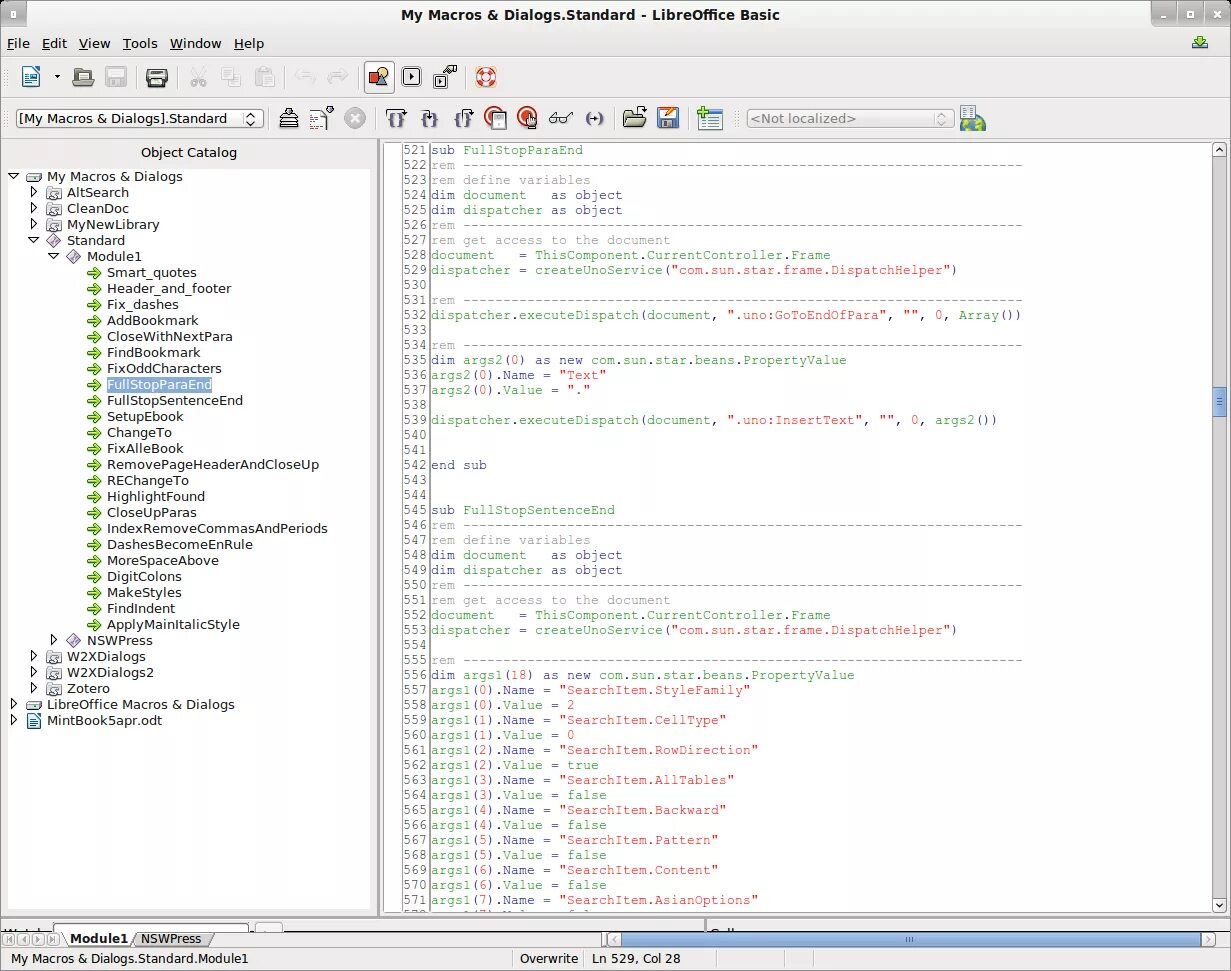Click the Overwrite indicator in the status bar
The image size is (1231, 971).
(548, 958)
